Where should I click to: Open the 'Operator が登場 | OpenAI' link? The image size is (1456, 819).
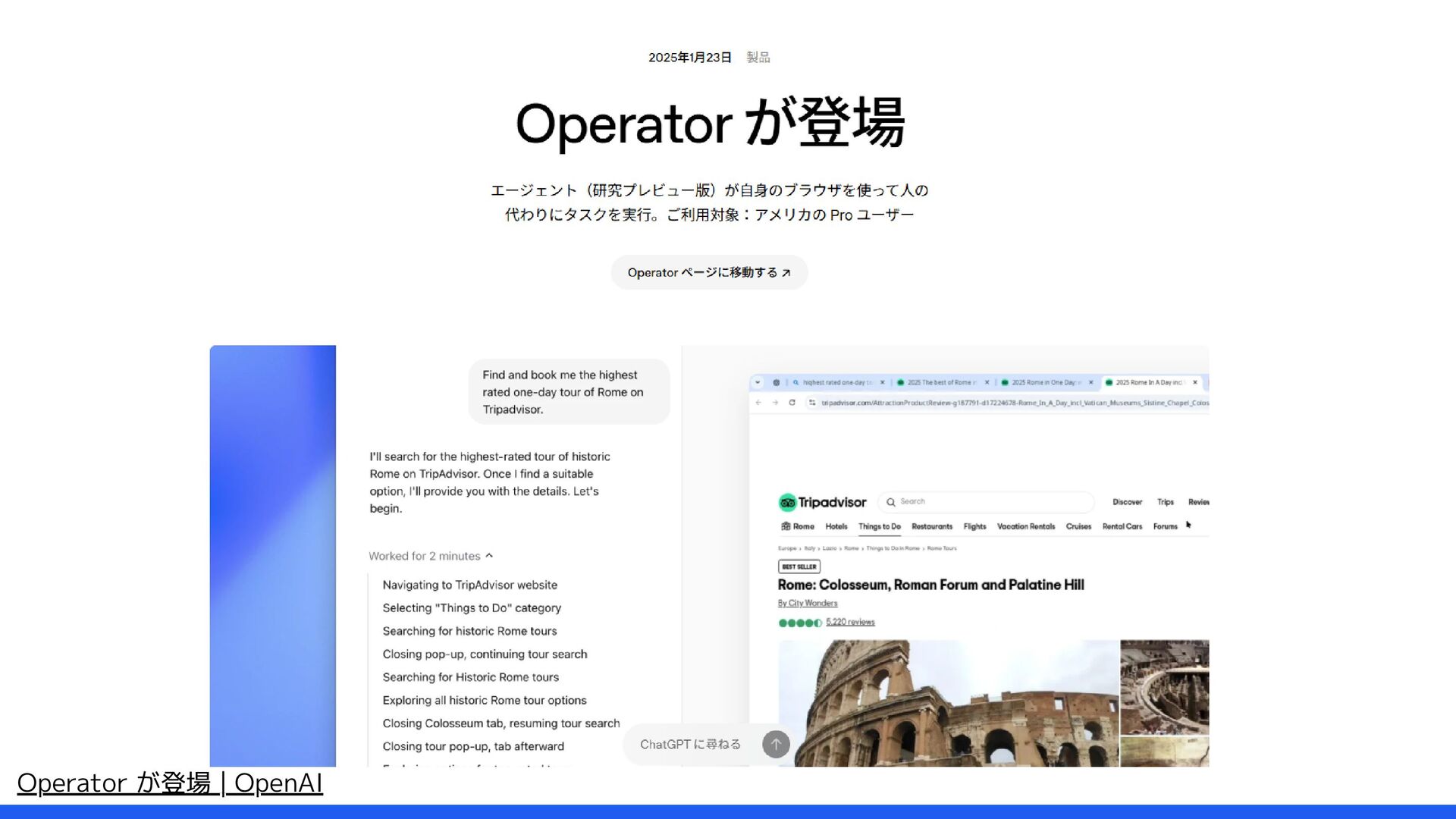tap(170, 783)
